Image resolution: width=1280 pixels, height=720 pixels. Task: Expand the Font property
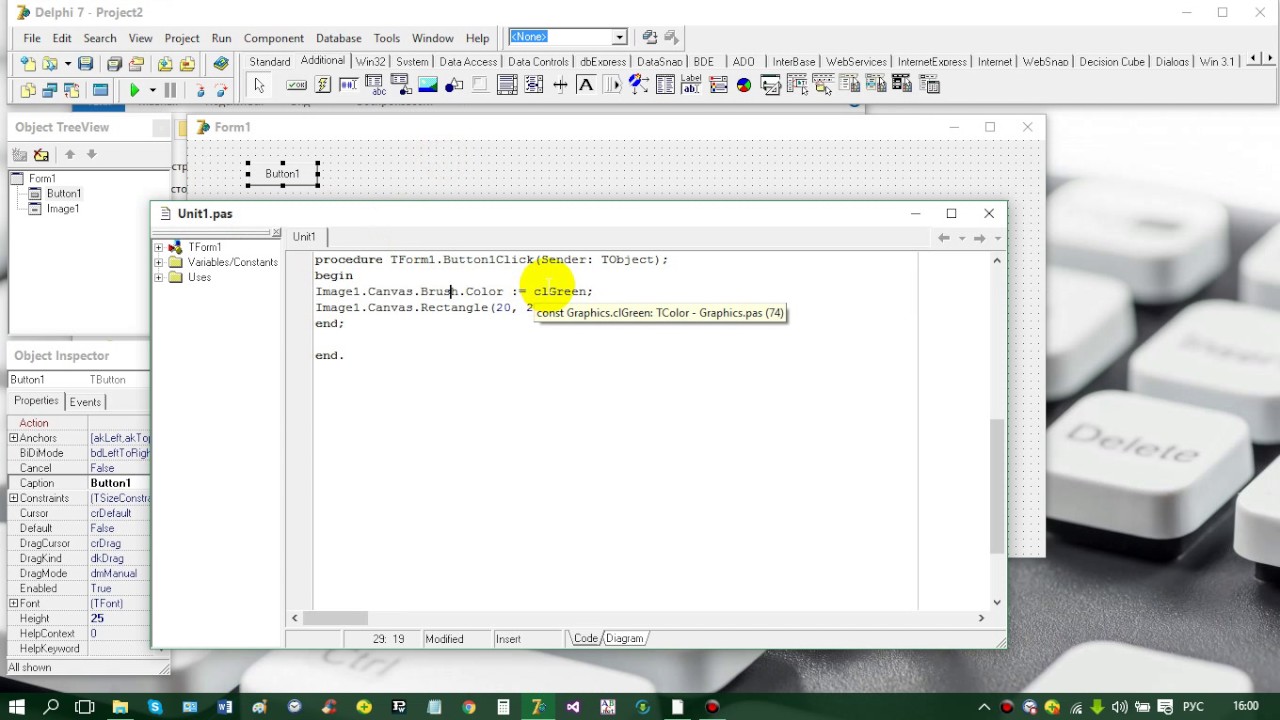(13, 603)
